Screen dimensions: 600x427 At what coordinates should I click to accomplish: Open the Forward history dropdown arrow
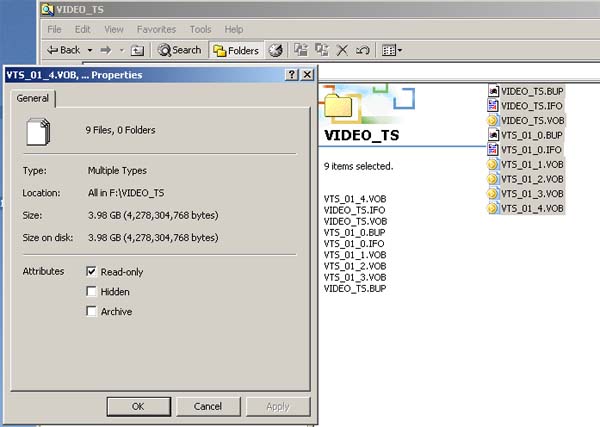122,50
